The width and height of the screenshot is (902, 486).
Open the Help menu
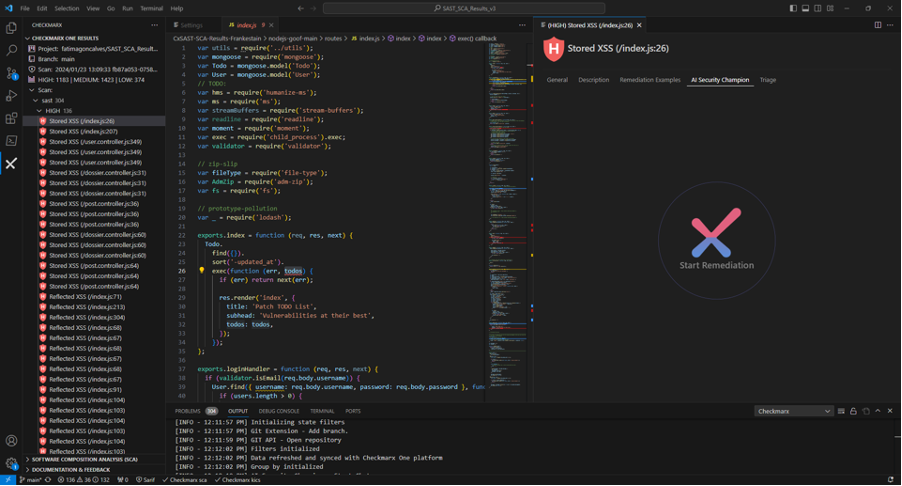[x=177, y=9]
